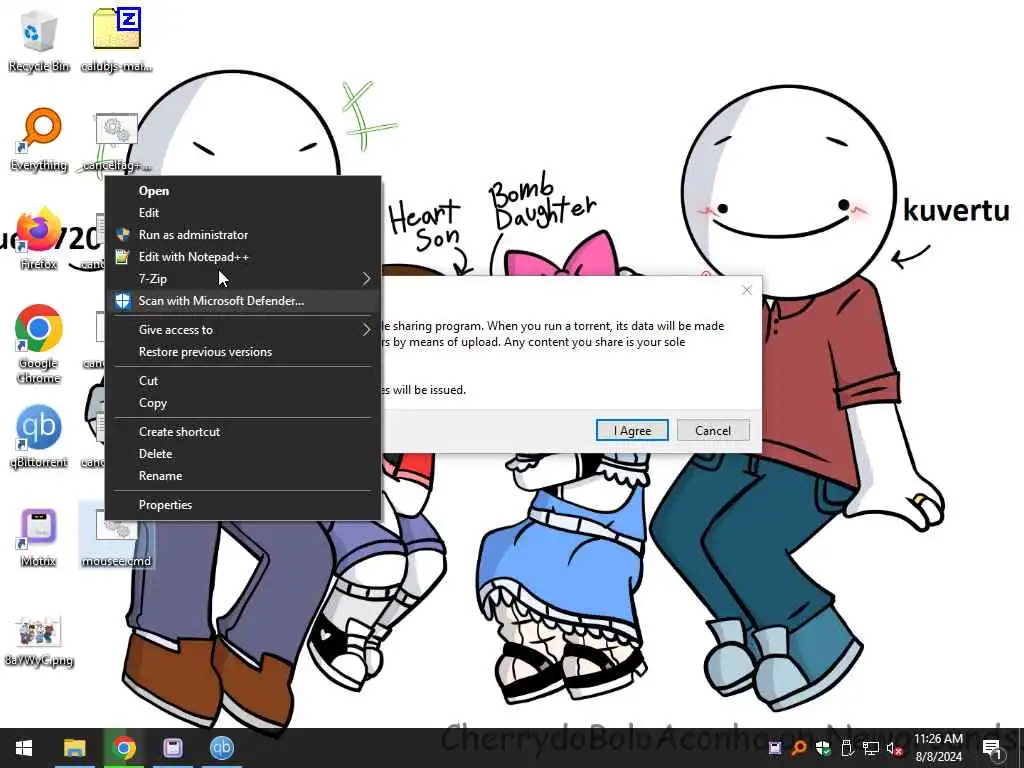Launch Google Chrome from the desktop

tap(39, 344)
